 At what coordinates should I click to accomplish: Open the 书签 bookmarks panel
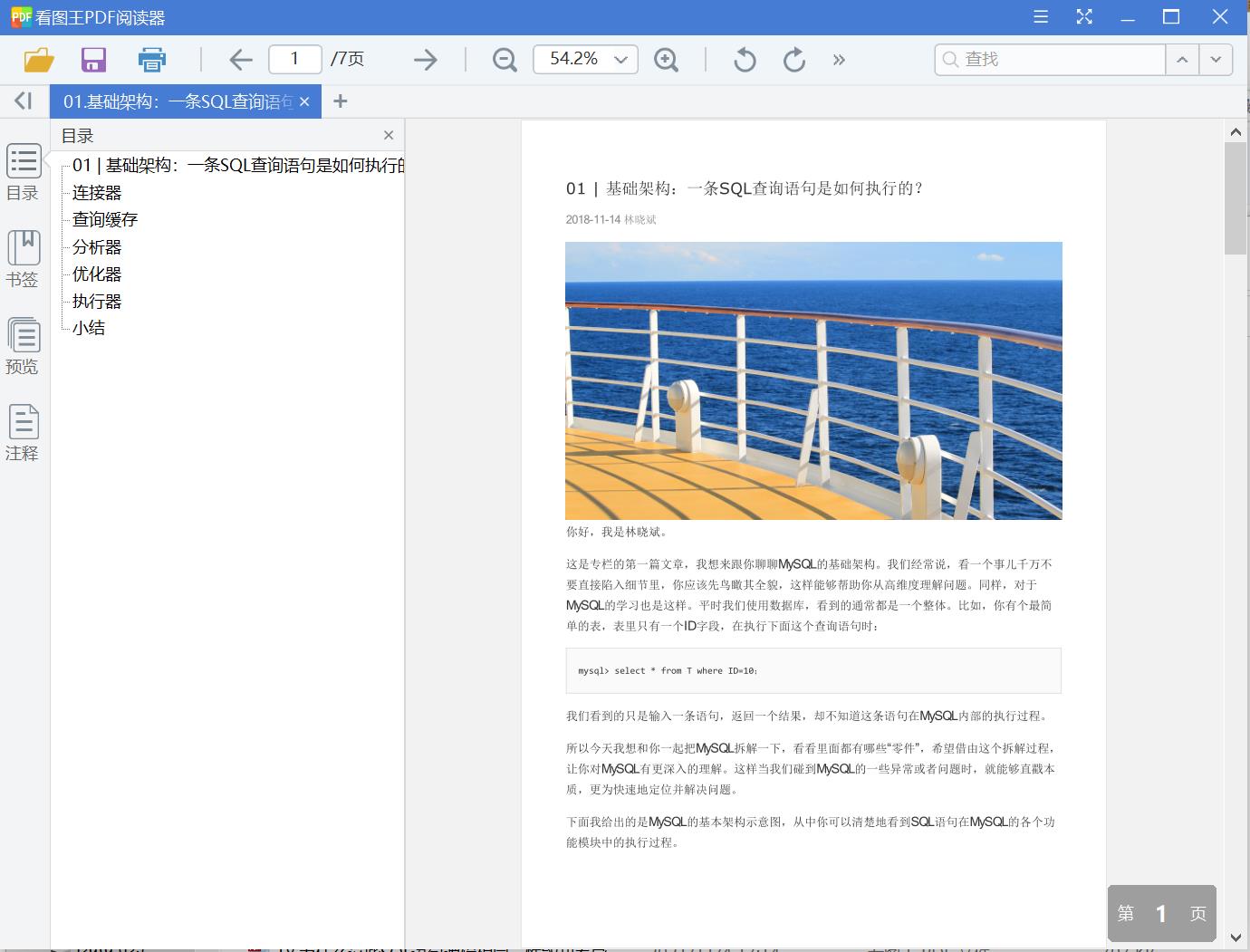(x=23, y=258)
